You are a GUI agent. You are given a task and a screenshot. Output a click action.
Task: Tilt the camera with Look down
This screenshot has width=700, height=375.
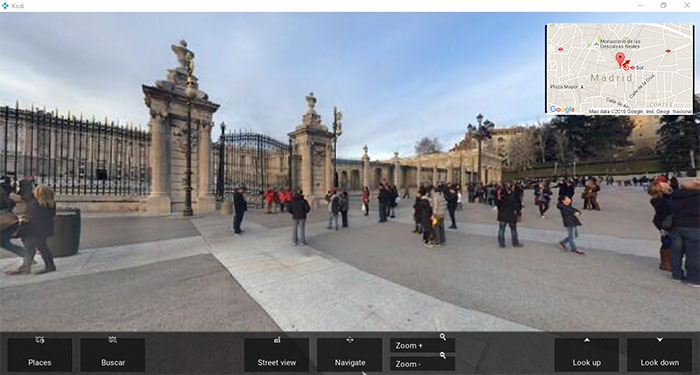pyautogui.click(x=659, y=354)
